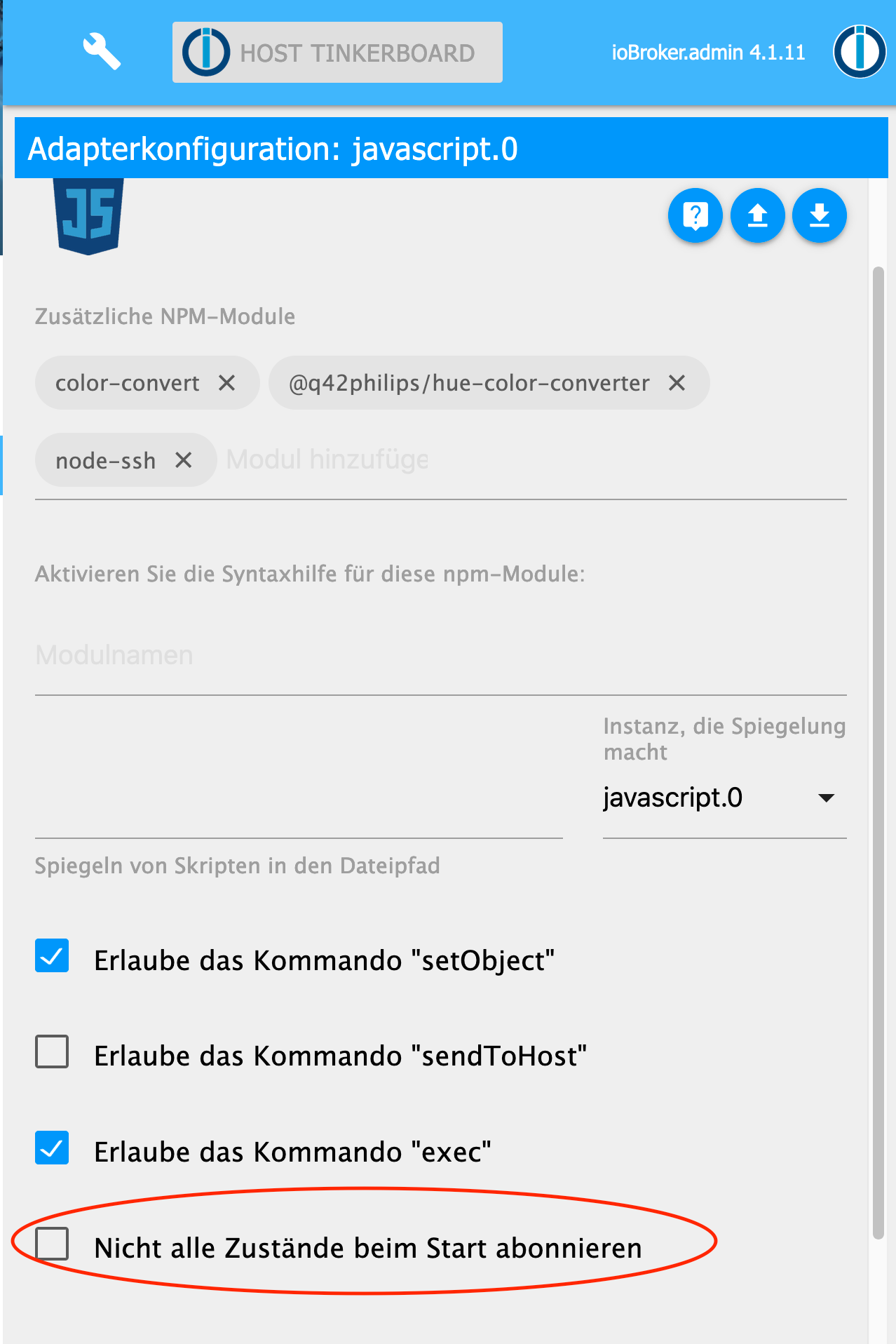The height and width of the screenshot is (1344, 896).
Task: Click the ioBroker.admin 4.1.11 version text
Action: [708, 53]
